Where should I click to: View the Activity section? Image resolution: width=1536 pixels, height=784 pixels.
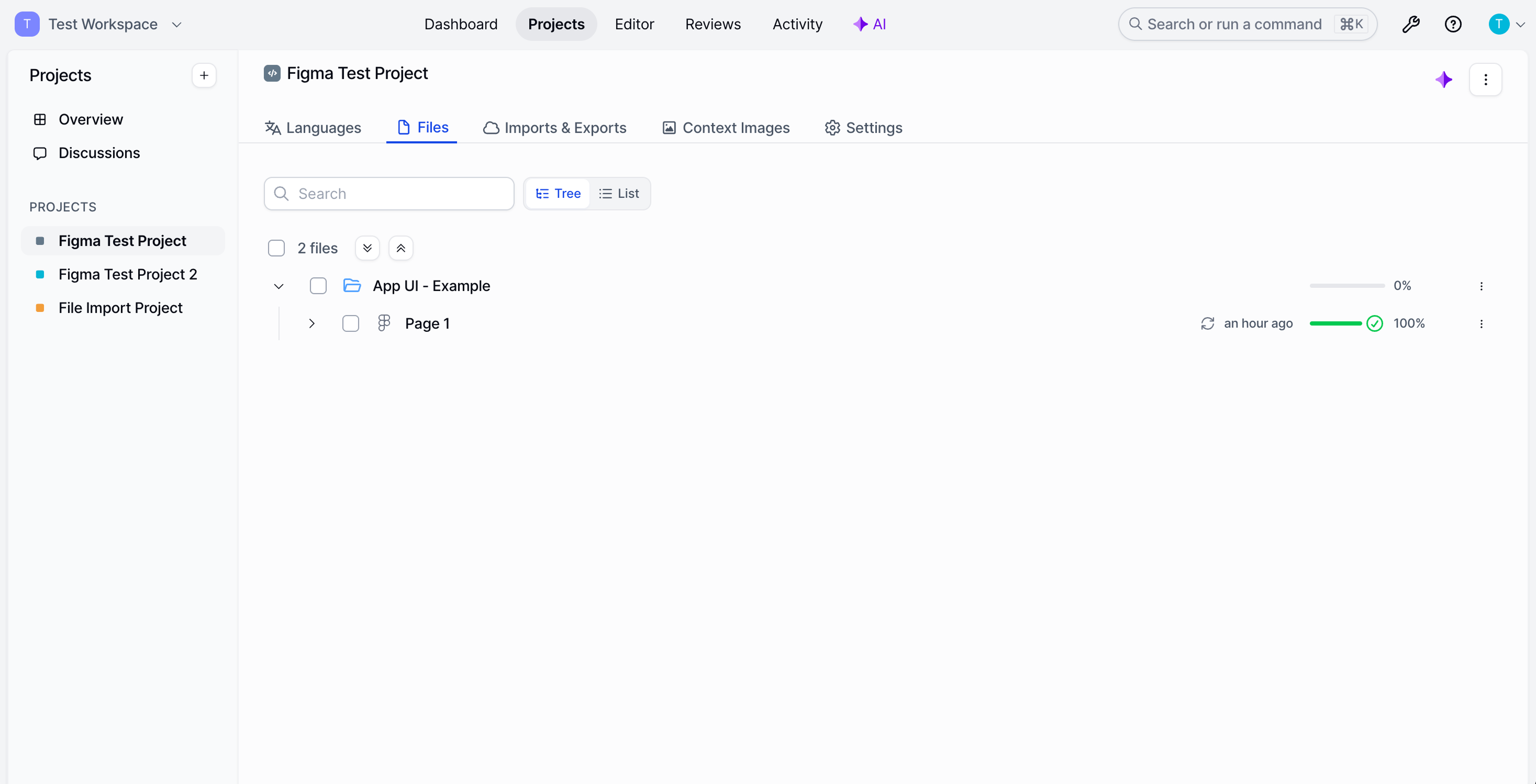point(797,25)
